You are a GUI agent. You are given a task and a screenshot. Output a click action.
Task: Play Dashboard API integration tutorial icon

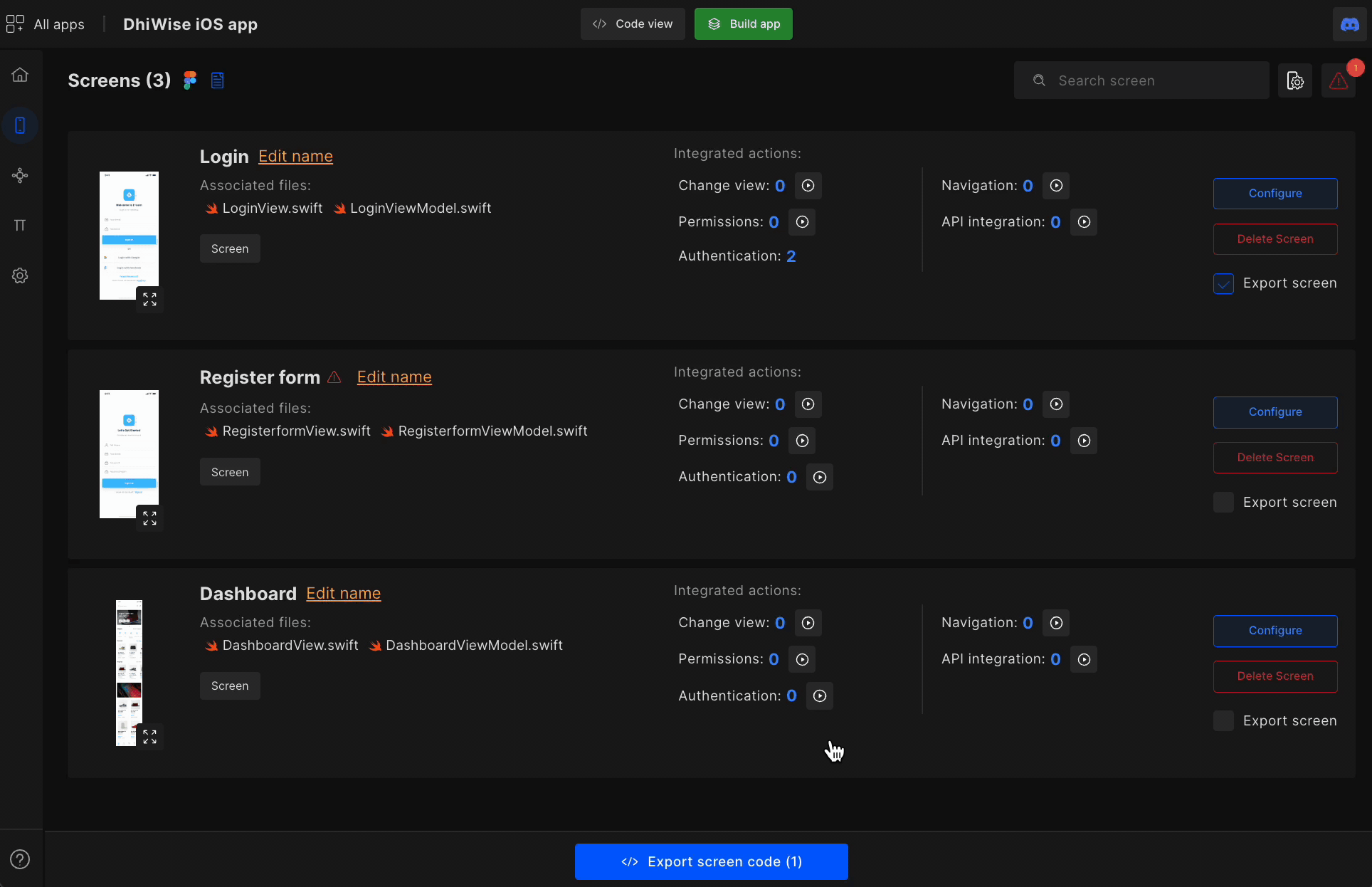tap(1084, 659)
